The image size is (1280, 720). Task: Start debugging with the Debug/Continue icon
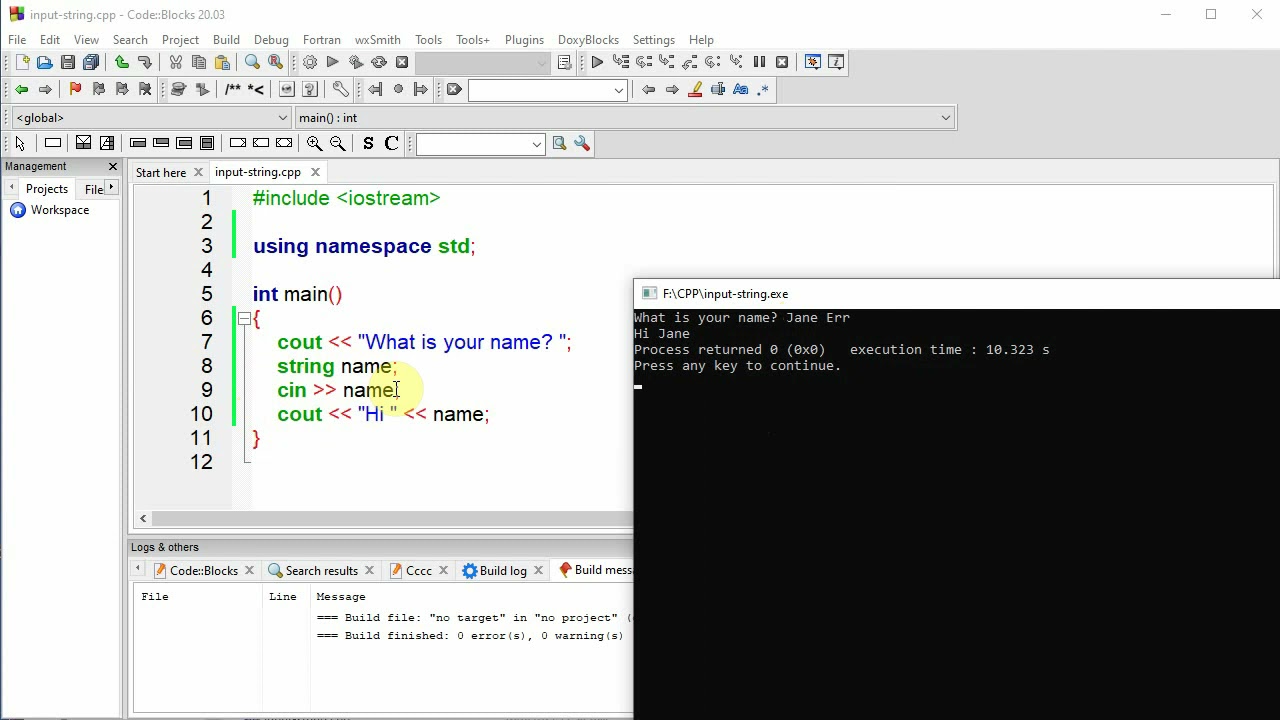597,62
